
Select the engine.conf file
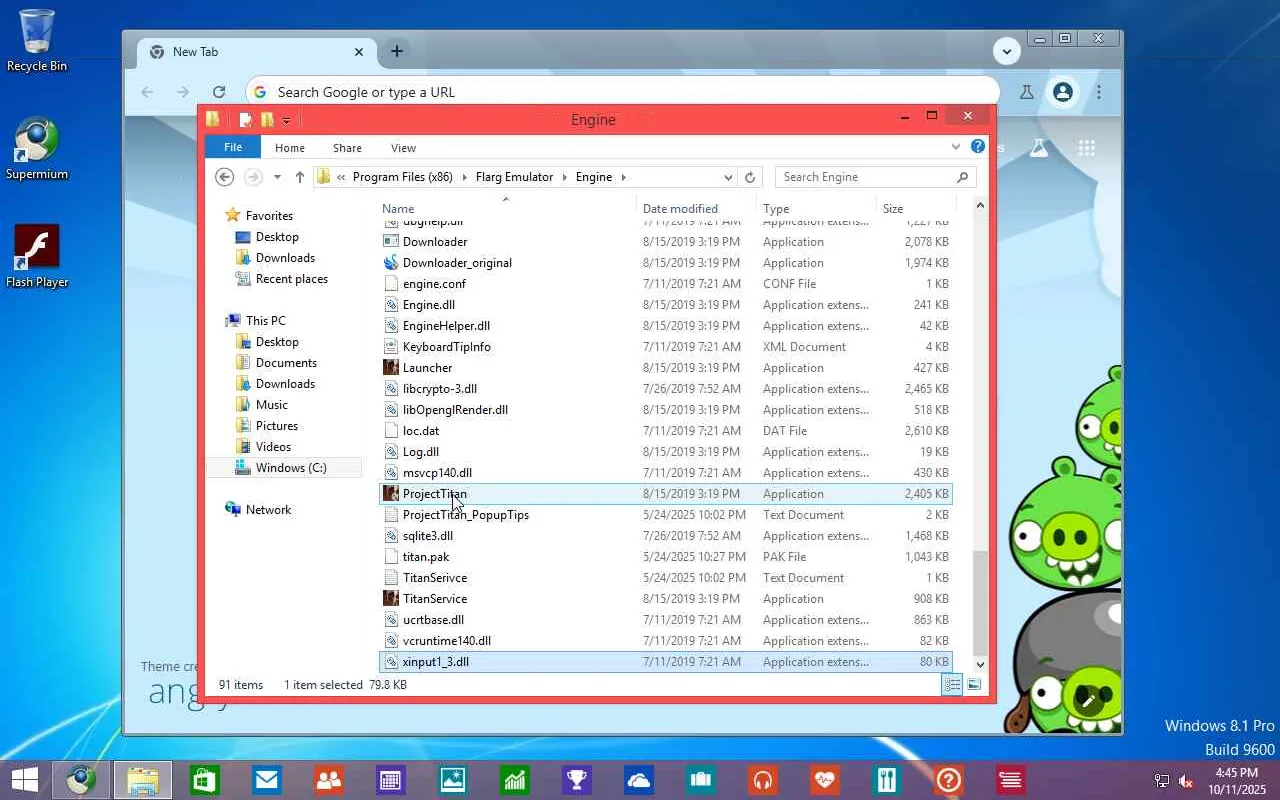click(666, 284)
